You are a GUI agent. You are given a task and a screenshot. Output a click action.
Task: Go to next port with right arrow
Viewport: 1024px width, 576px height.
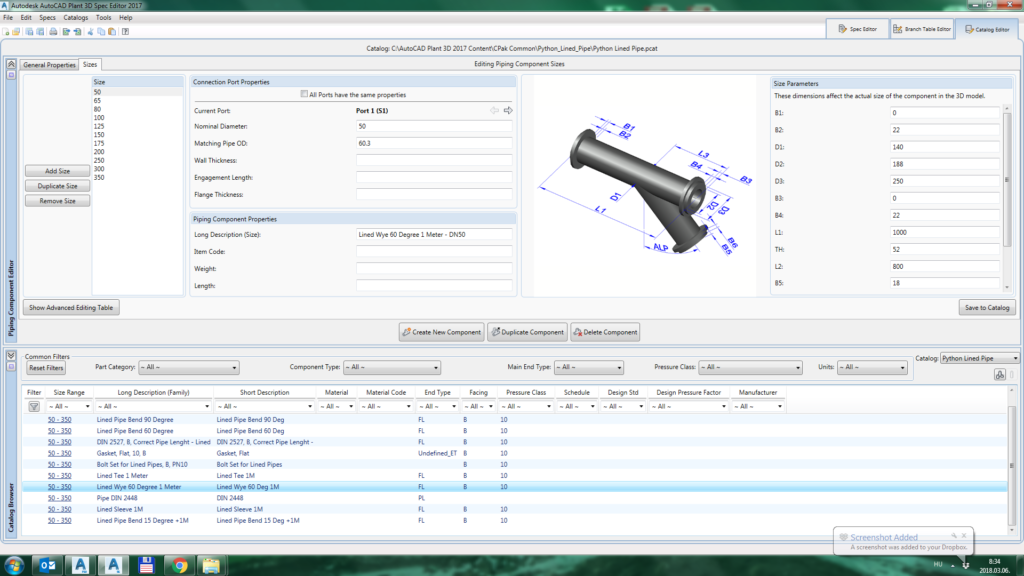click(508, 110)
